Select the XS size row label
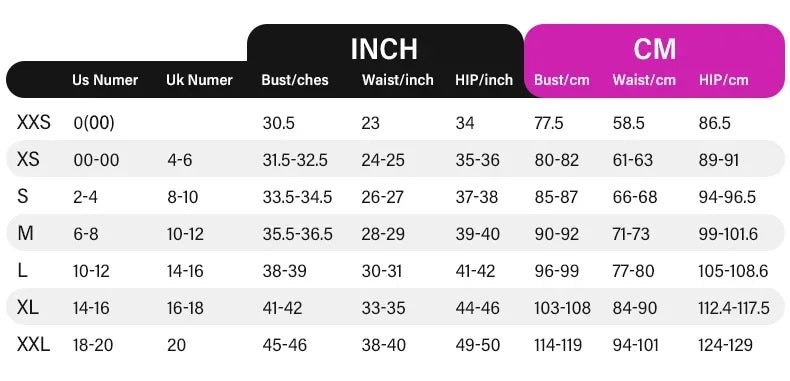The width and height of the screenshot is (790, 381). 28,159
